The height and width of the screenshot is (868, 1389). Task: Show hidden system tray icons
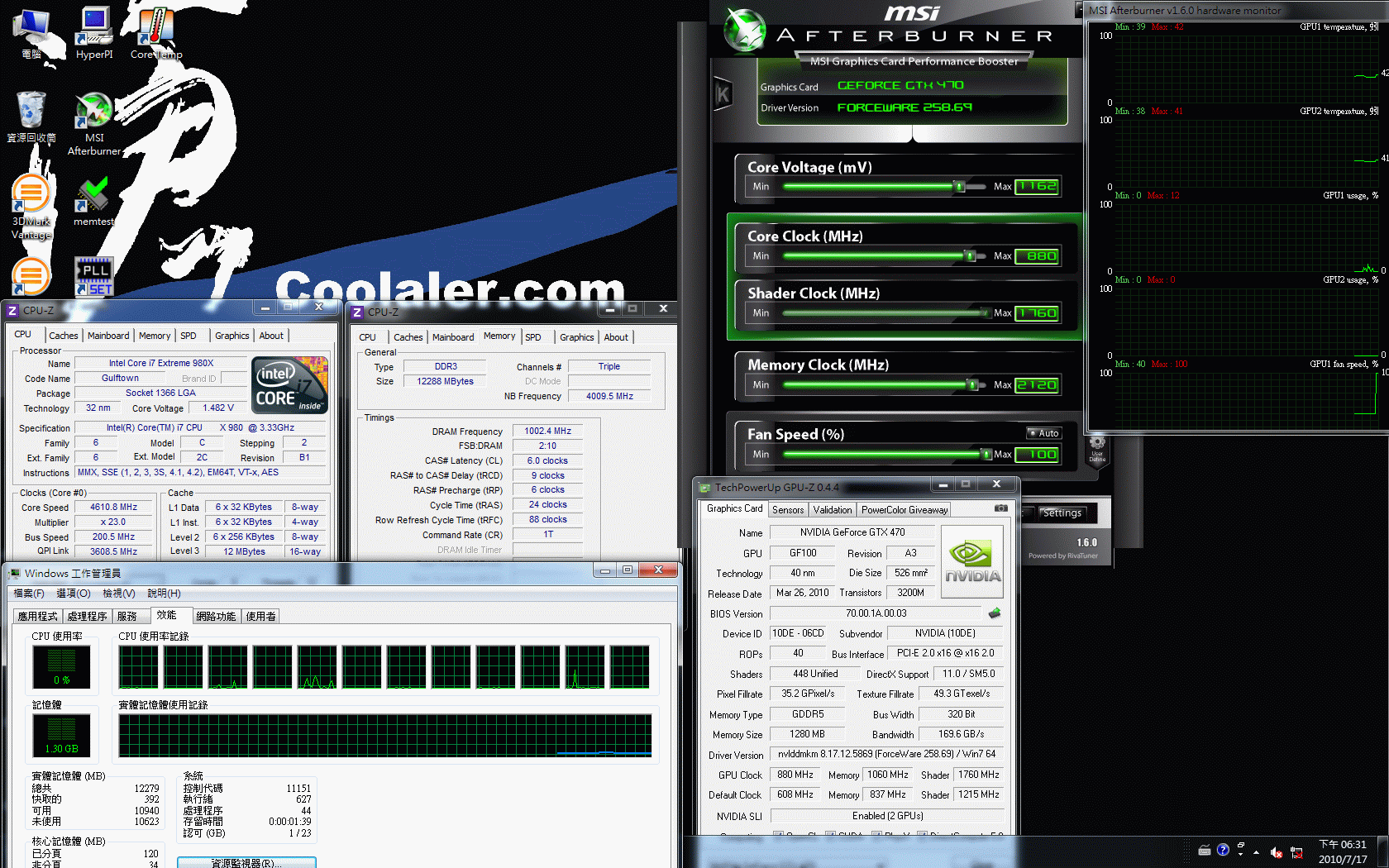(x=1256, y=852)
